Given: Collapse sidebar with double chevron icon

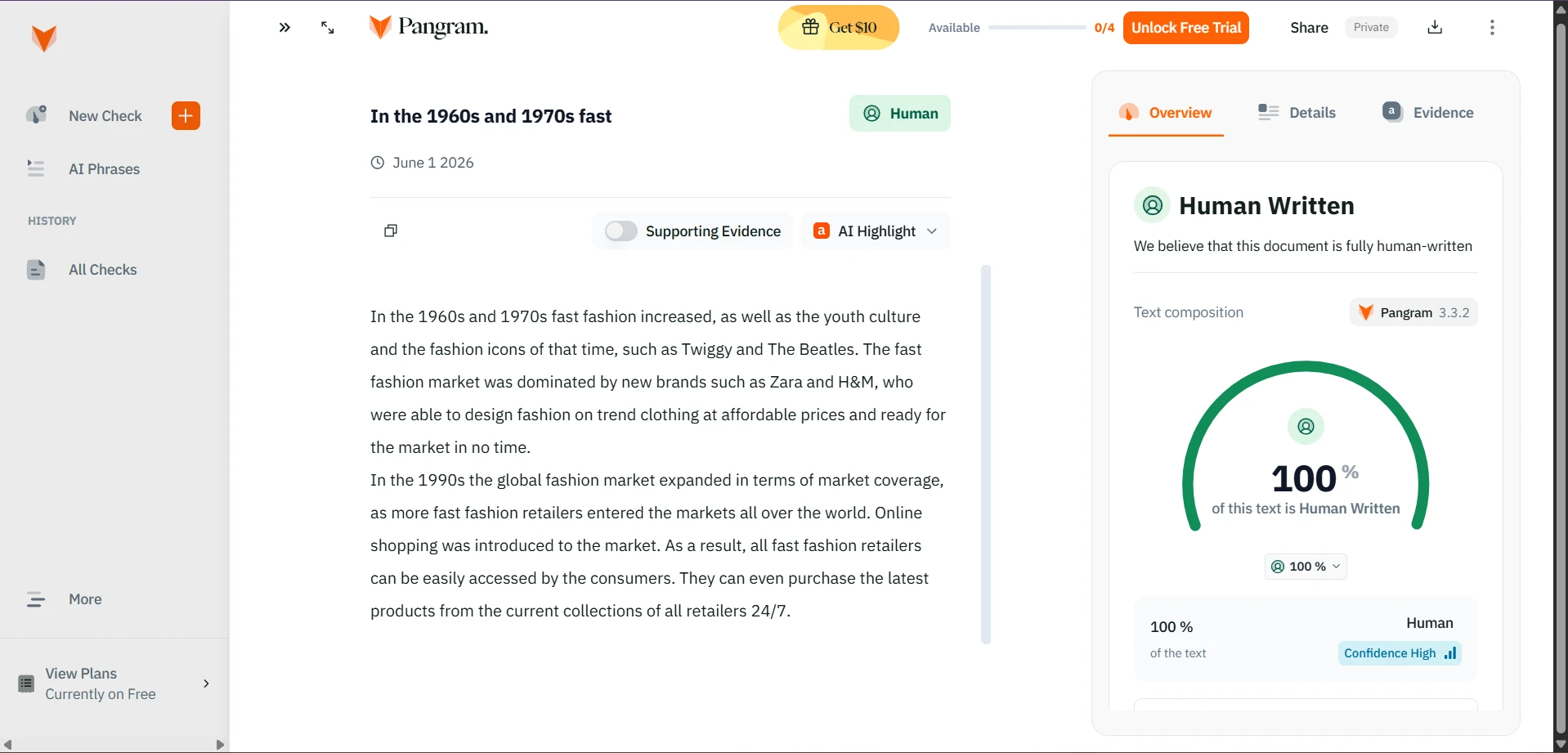Looking at the screenshot, I should click(284, 28).
